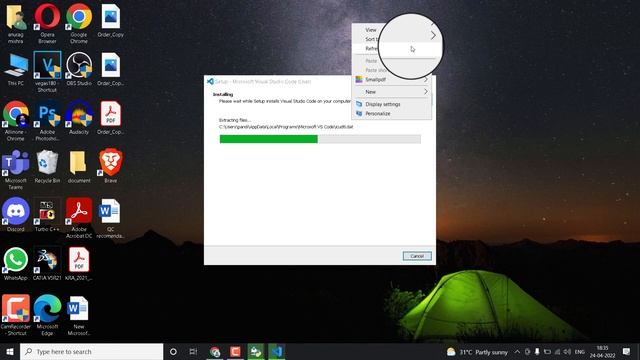Click the extracting files path text
Screen dimensions: 640x360
[286, 127]
